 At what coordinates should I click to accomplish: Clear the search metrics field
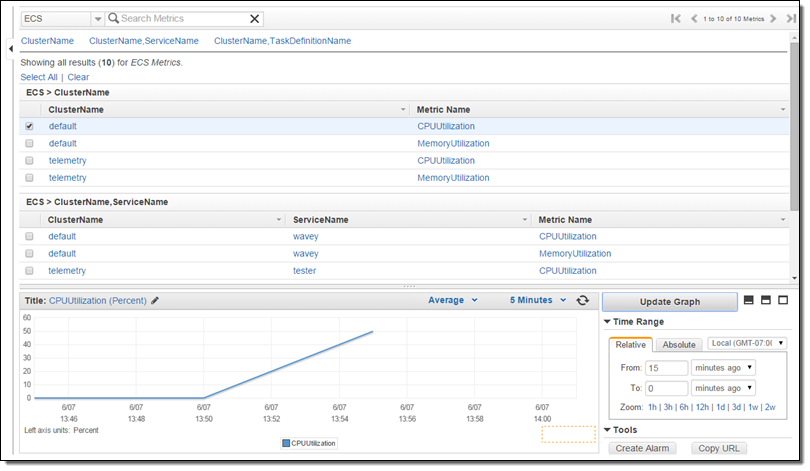click(x=254, y=19)
